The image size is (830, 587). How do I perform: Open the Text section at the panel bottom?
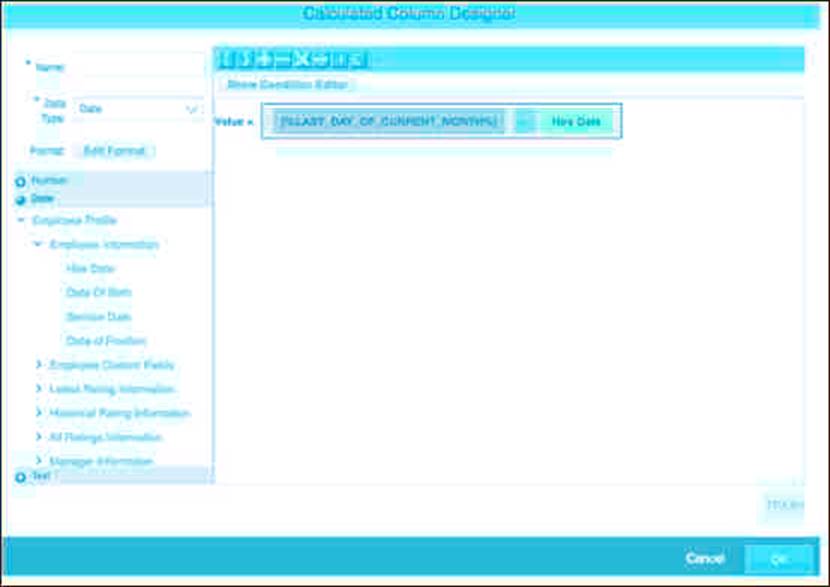tap(20, 477)
